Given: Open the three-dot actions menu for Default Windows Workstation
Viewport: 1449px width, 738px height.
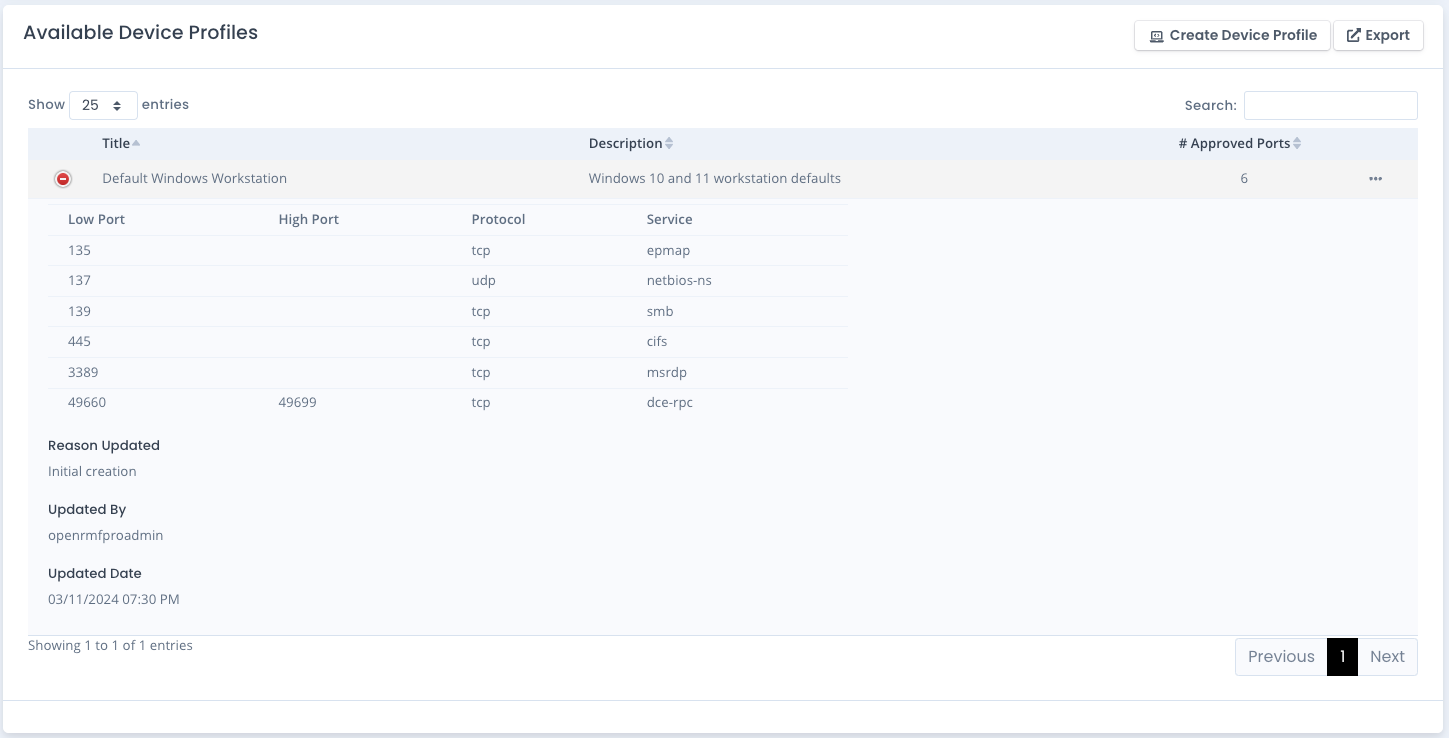Looking at the screenshot, I should (x=1375, y=179).
